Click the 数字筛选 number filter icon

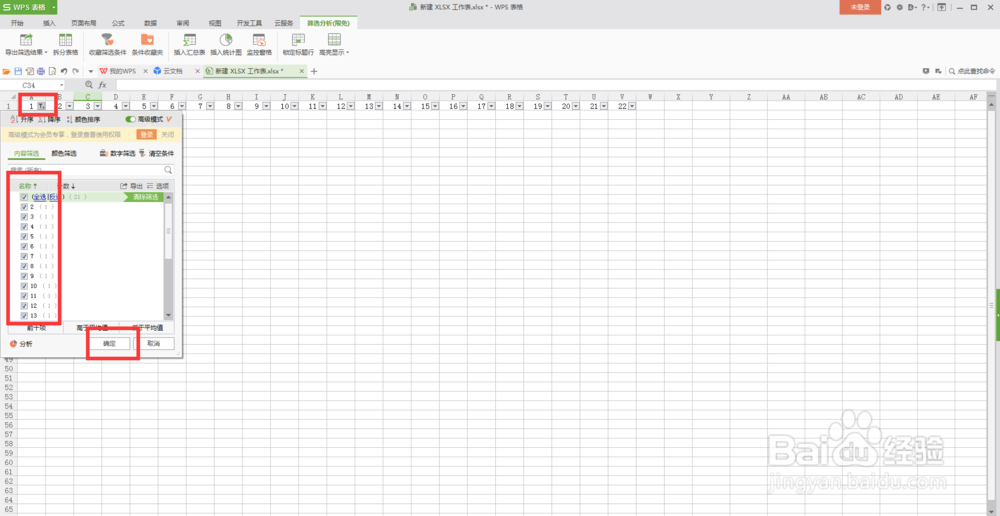[103, 154]
